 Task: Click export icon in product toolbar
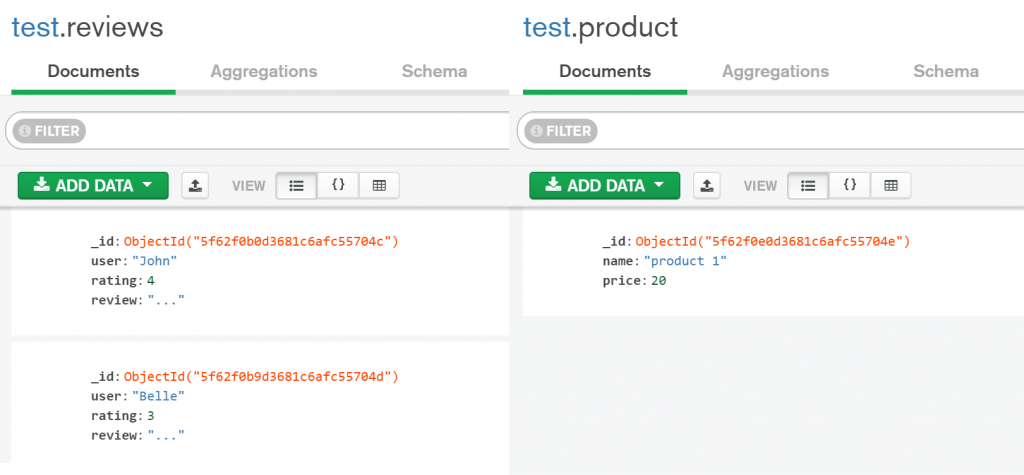(708, 185)
